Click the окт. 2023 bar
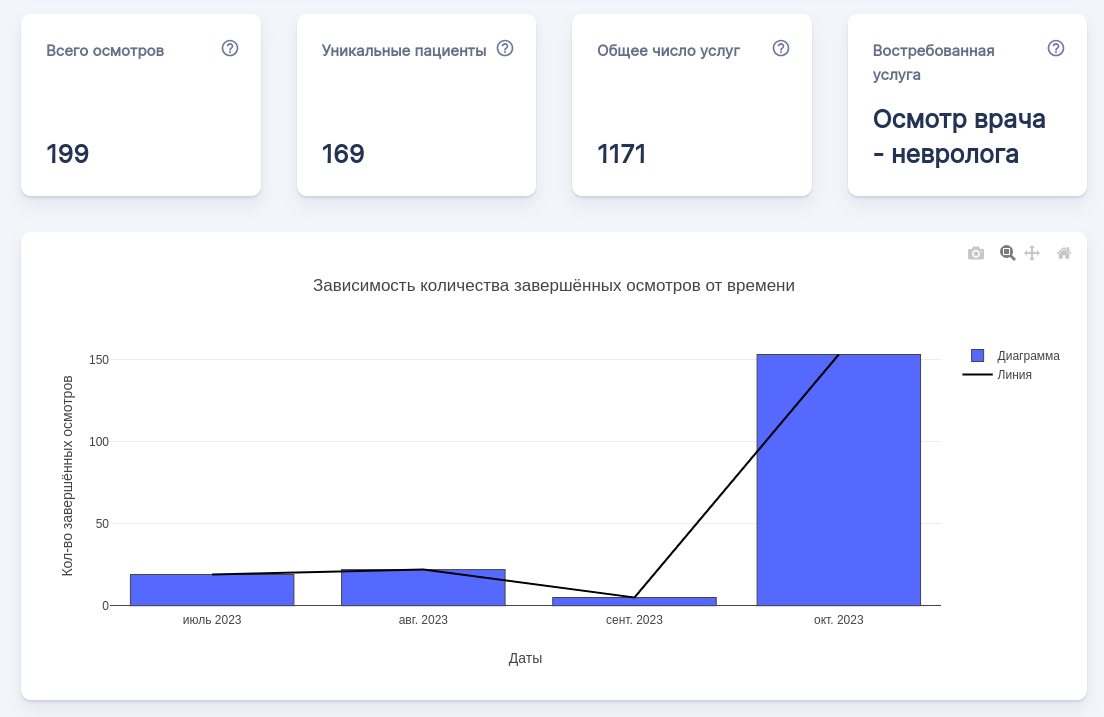Image resolution: width=1104 pixels, height=717 pixels. (838, 480)
